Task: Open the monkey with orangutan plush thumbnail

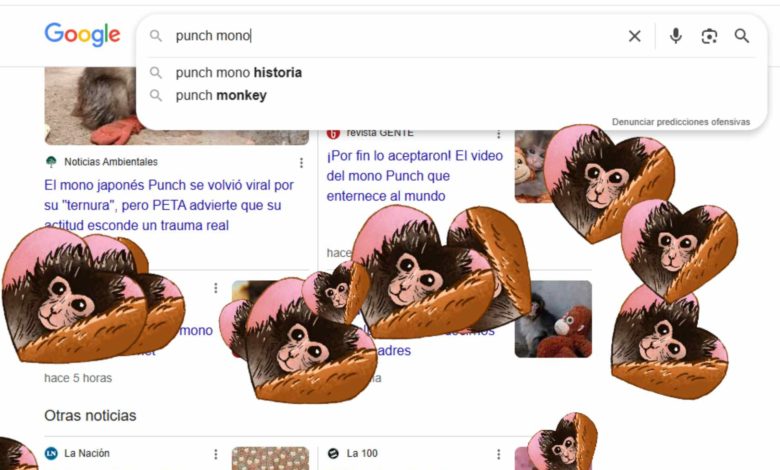Action: coord(553,319)
